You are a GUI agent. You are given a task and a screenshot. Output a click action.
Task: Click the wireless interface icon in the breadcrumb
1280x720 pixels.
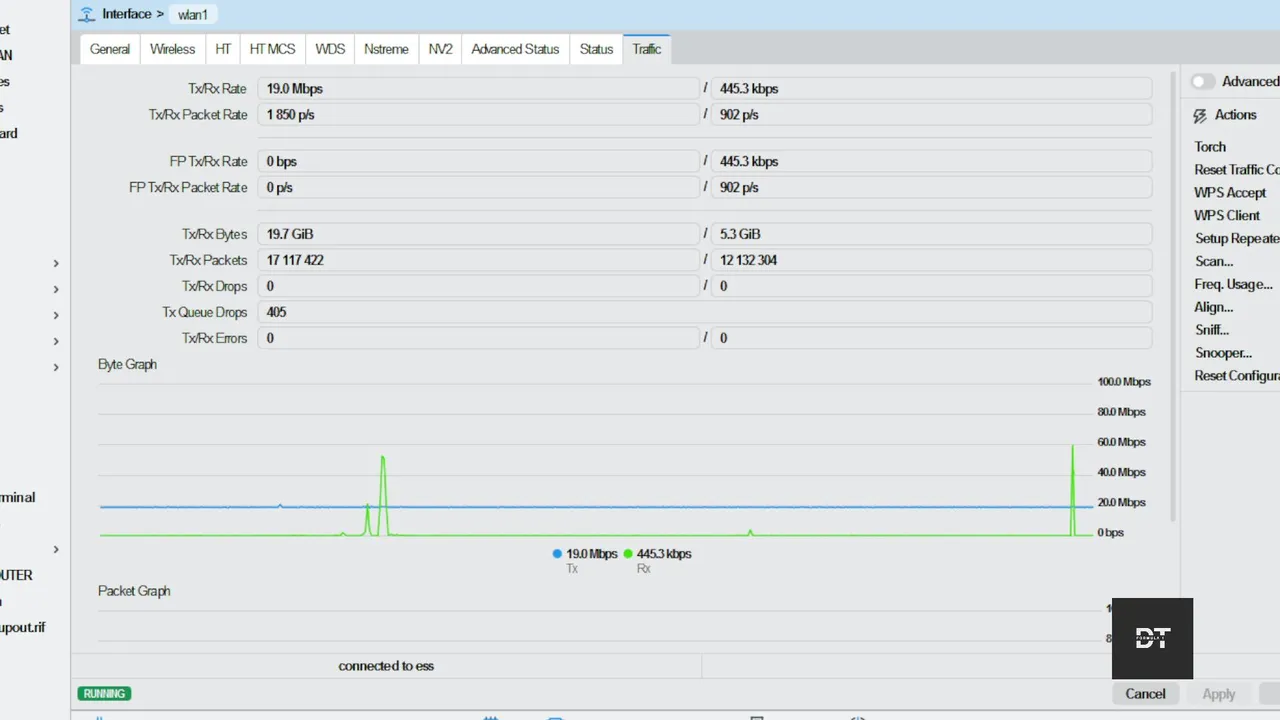[87, 14]
